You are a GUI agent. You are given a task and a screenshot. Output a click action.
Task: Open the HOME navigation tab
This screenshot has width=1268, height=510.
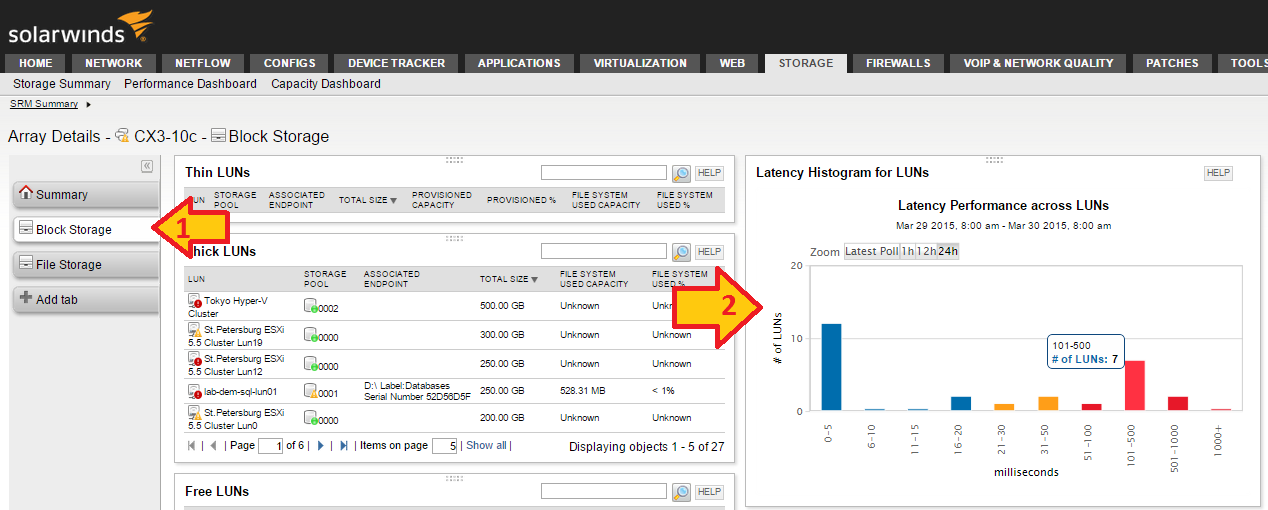(x=36, y=63)
